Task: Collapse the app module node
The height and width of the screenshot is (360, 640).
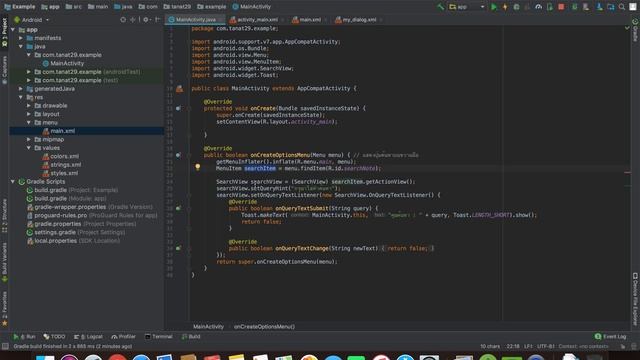Action: [13, 30]
